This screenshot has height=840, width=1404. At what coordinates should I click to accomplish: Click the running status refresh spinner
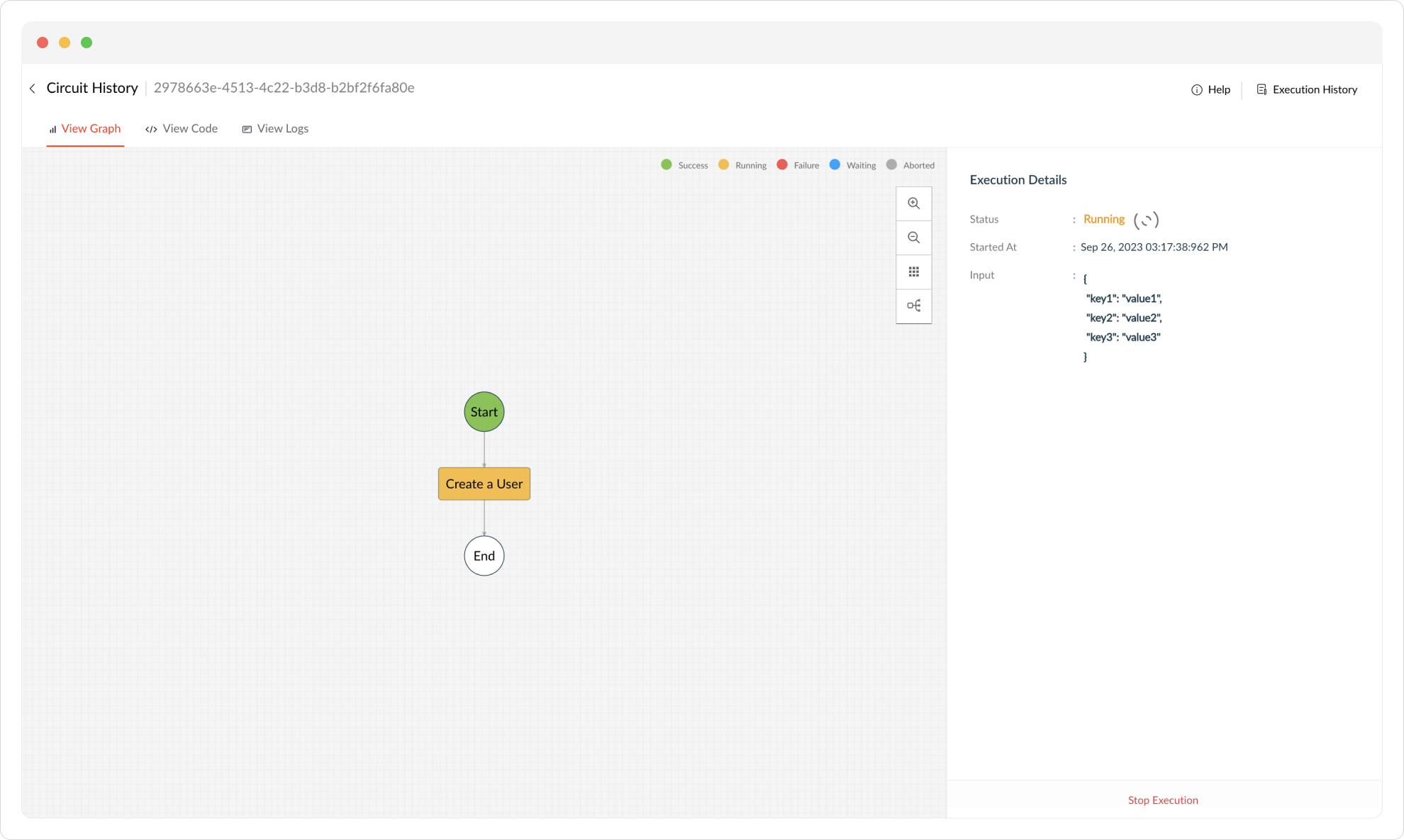[1146, 220]
